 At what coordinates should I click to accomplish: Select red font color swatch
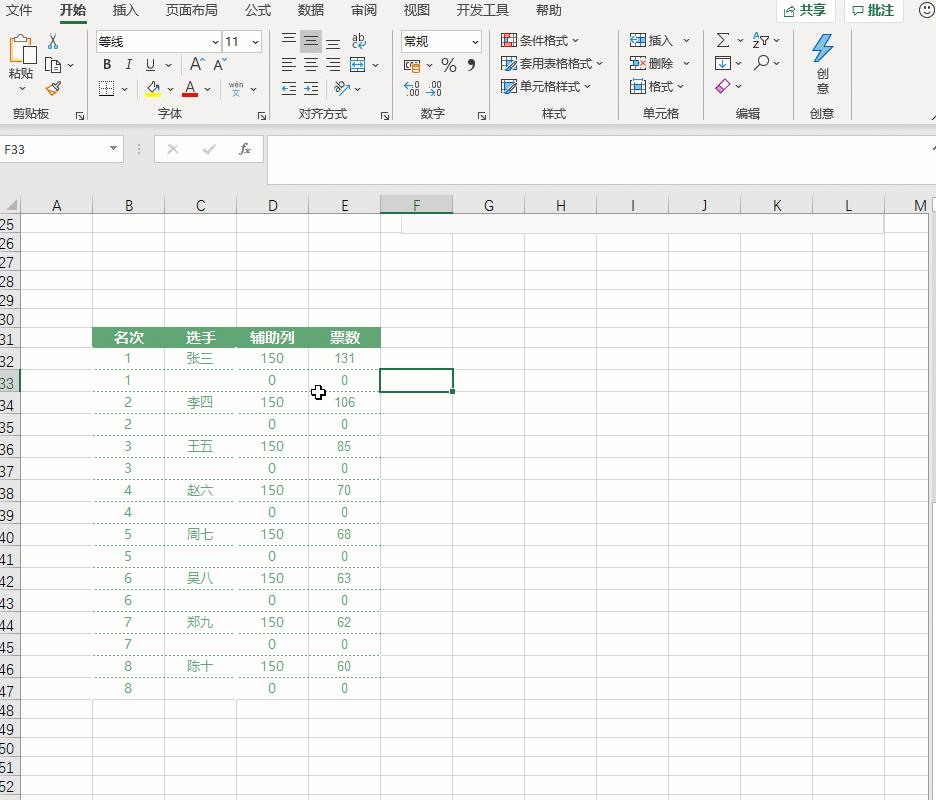(x=190, y=89)
